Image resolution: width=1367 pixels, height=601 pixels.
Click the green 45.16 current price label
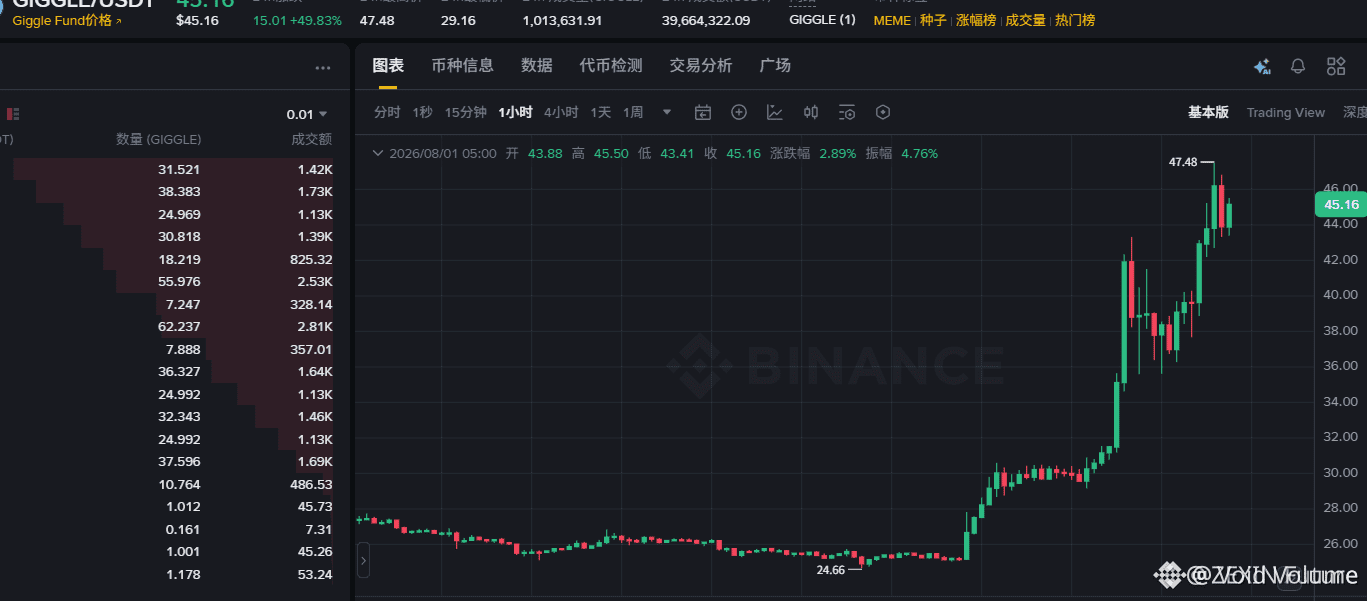tap(1340, 204)
